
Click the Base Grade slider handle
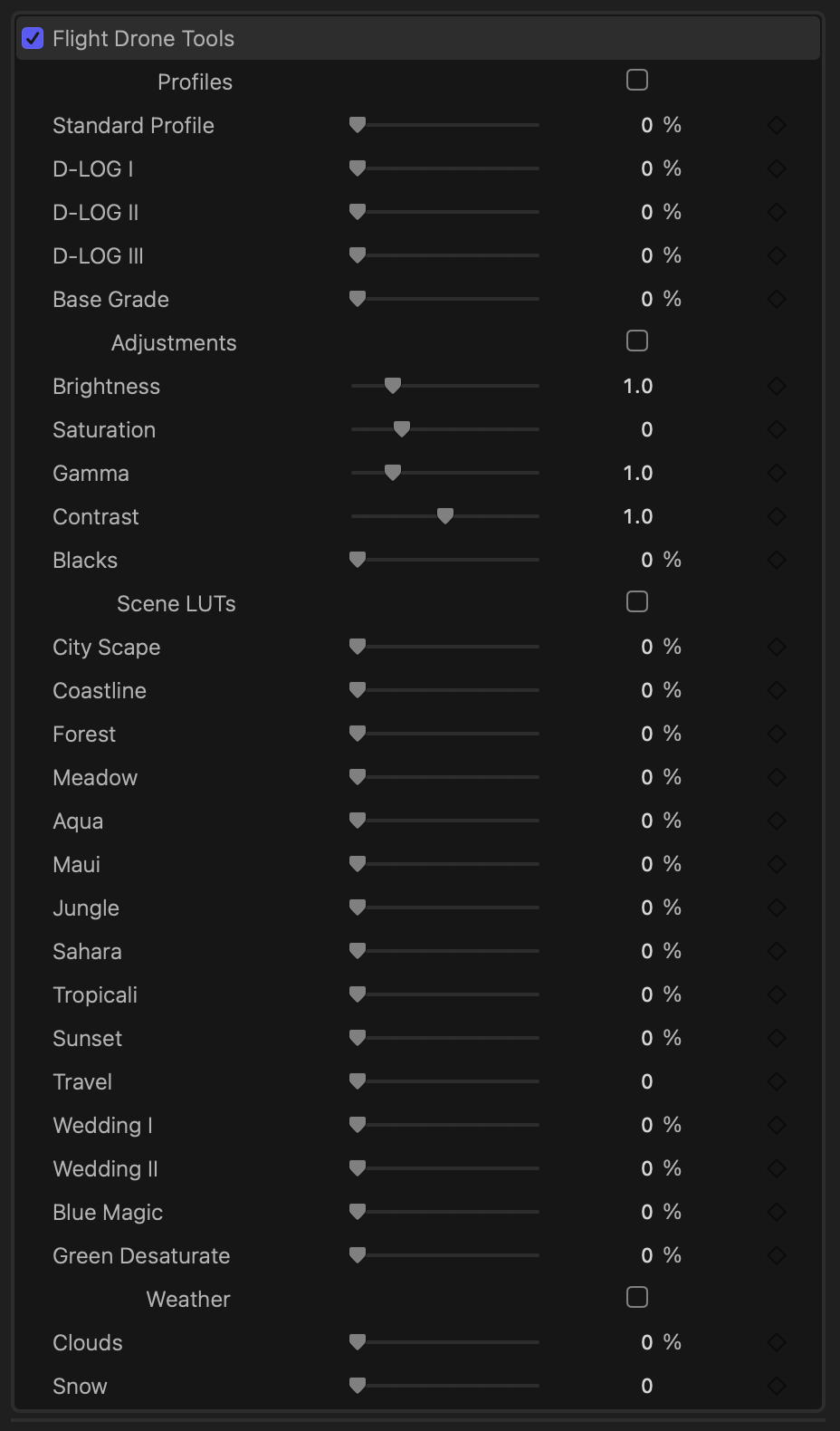tap(358, 299)
